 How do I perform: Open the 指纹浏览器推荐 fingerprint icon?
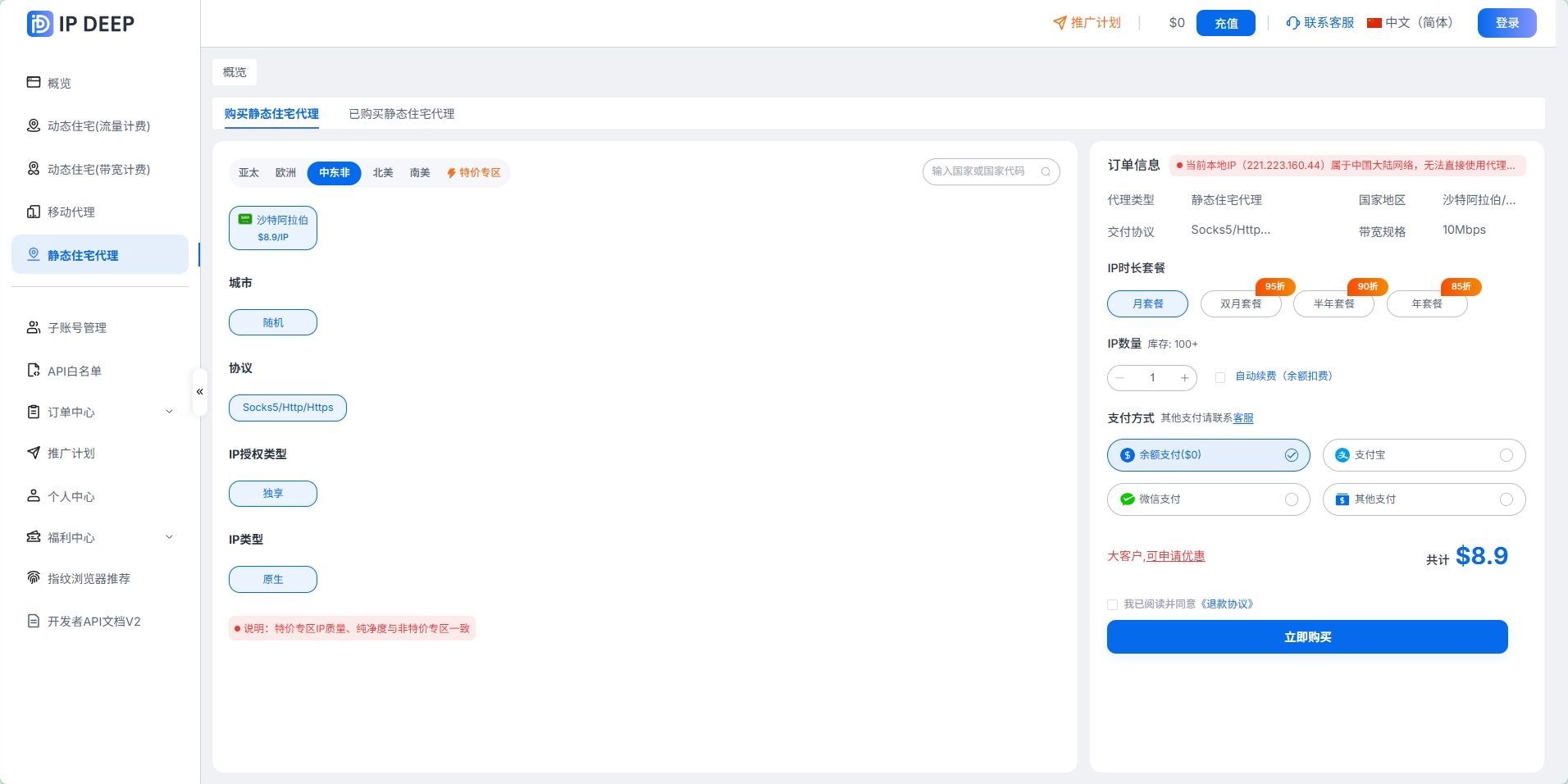click(x=34, y=578)
